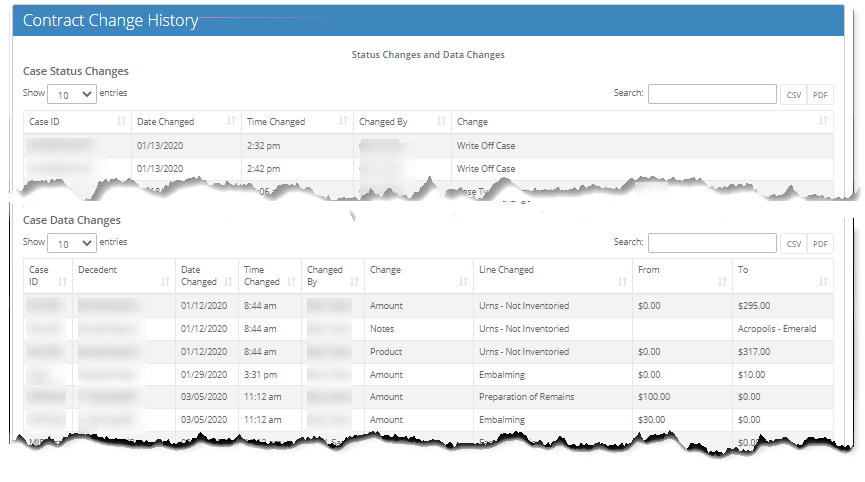This screenshot has width=865, height=482.
Task: Sort Case Data table by From column
Action: tap(681, 276)
